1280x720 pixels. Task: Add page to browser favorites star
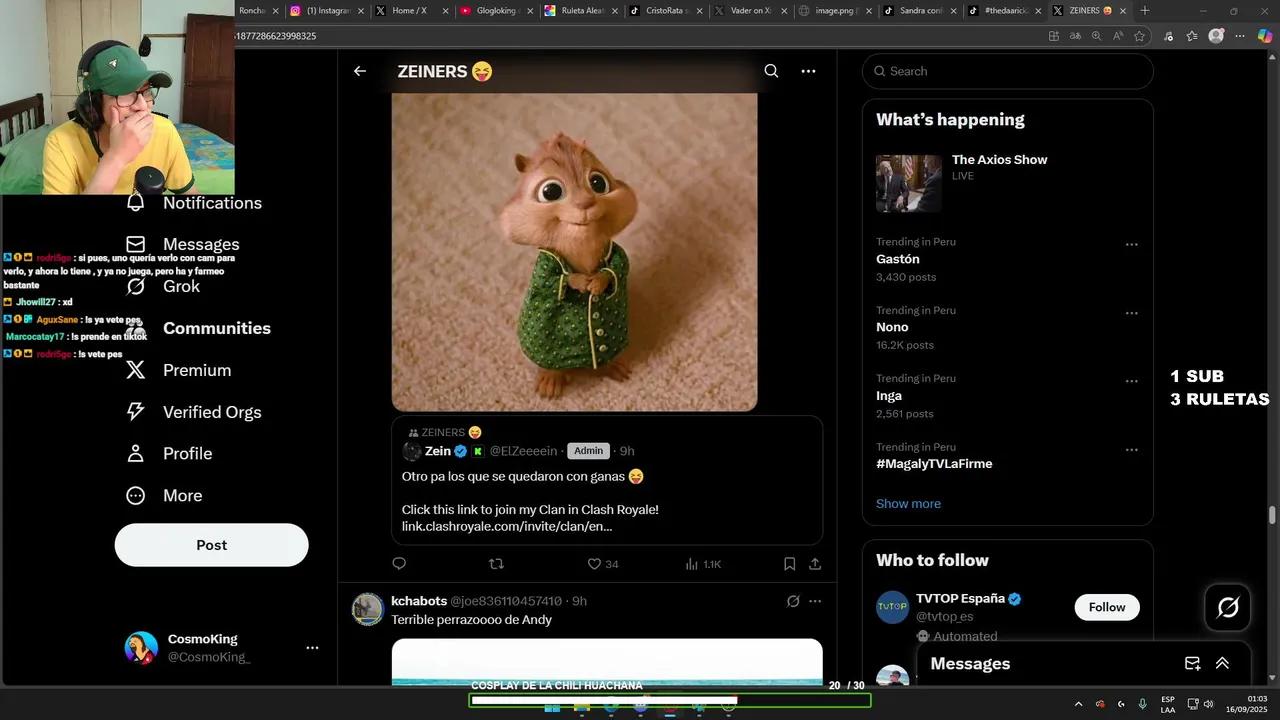(x=1139, y=36)
